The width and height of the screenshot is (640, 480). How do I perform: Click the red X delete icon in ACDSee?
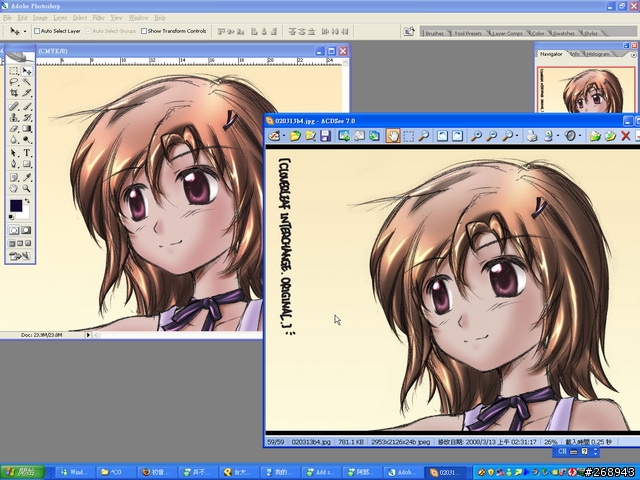click(625, 136)
